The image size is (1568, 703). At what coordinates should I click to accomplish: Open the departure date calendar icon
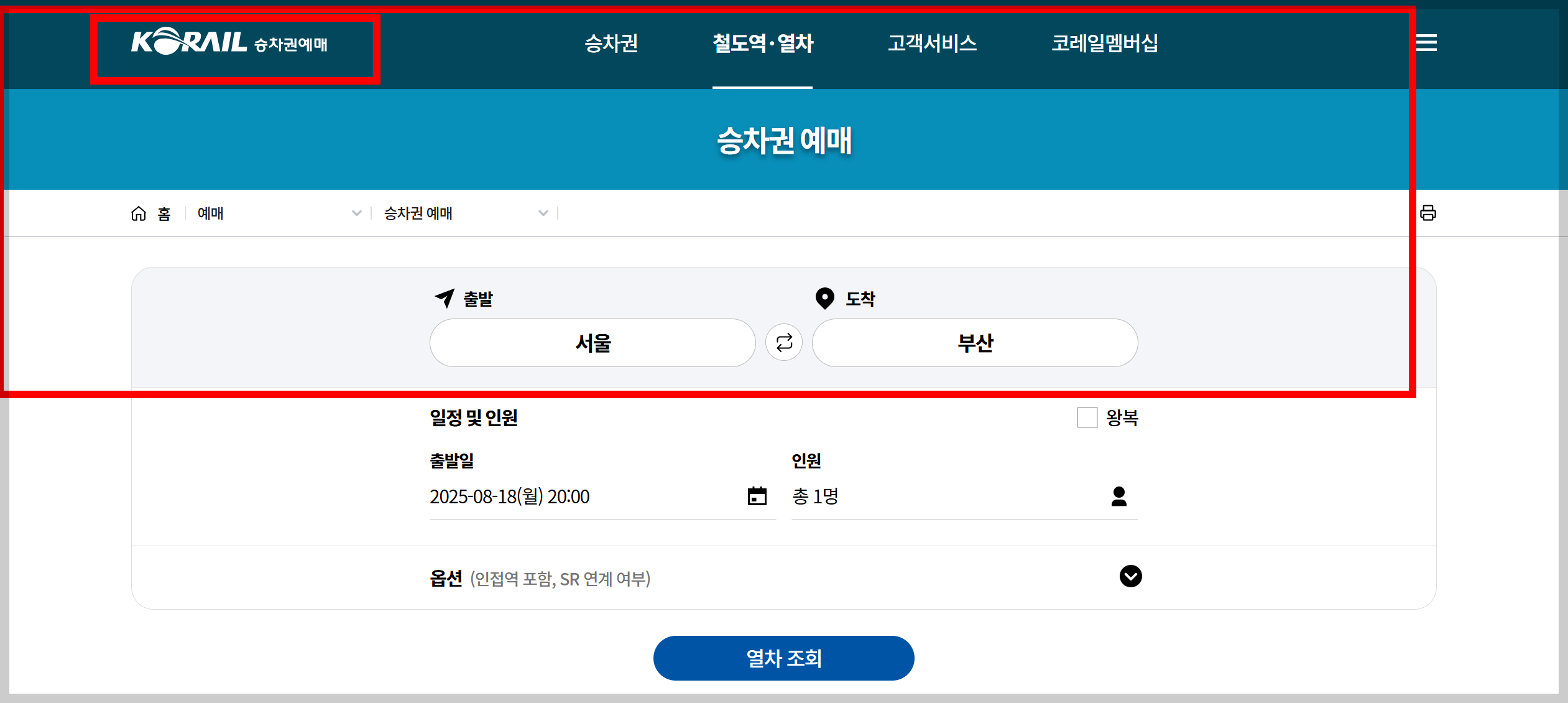pos(757,496)
